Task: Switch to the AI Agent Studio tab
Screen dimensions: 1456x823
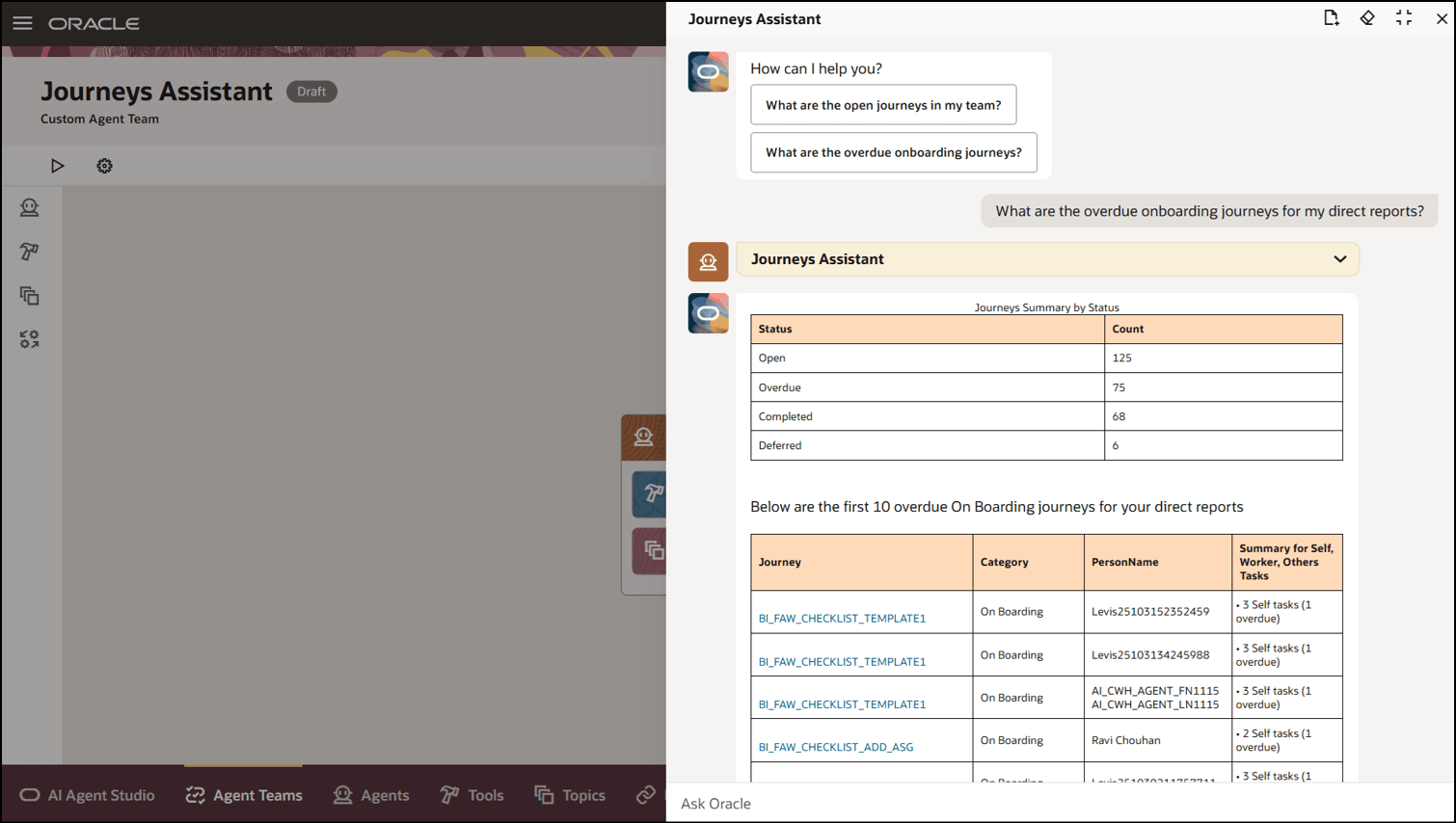Action: click(x=88, y=794)
